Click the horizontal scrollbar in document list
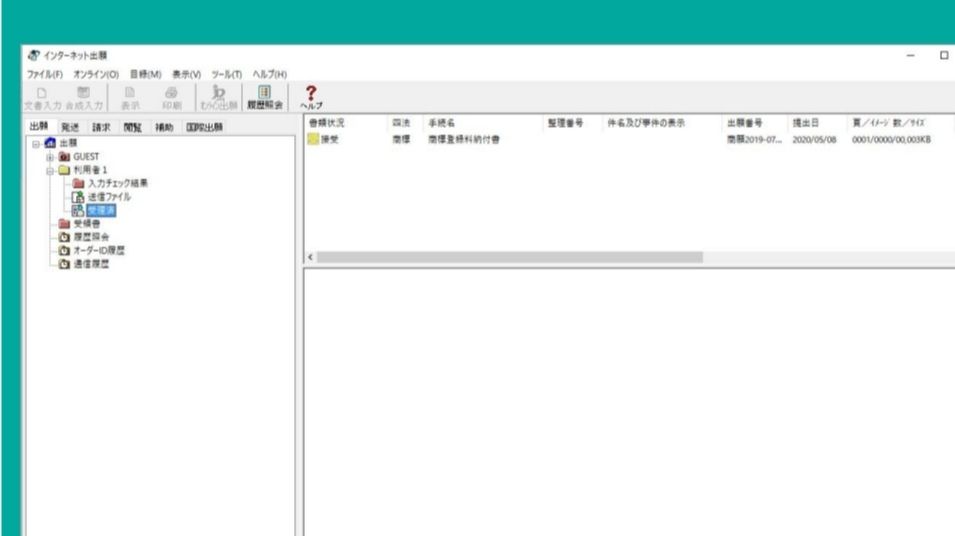Viewport: 955px width, 536px height. coord(510,257)
